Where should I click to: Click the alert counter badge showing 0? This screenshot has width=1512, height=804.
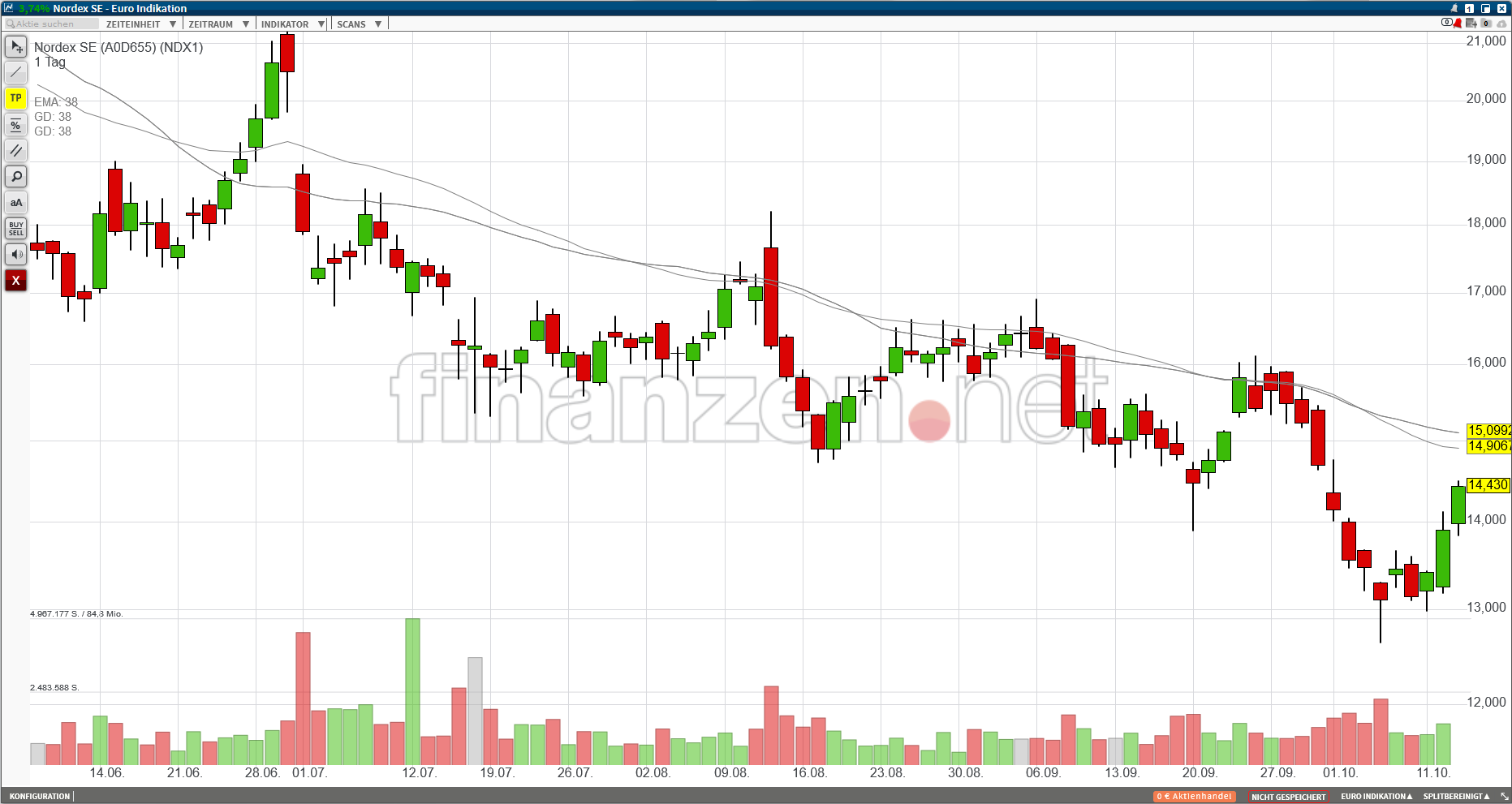point(1446,23)
